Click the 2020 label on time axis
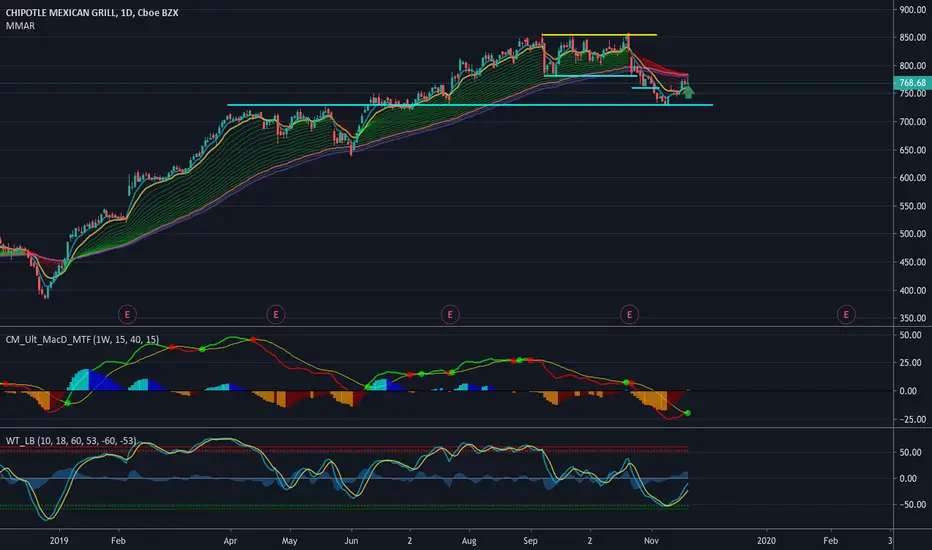Image resolution: width=932 pixels, height=550 pixels. click(766, 540)
